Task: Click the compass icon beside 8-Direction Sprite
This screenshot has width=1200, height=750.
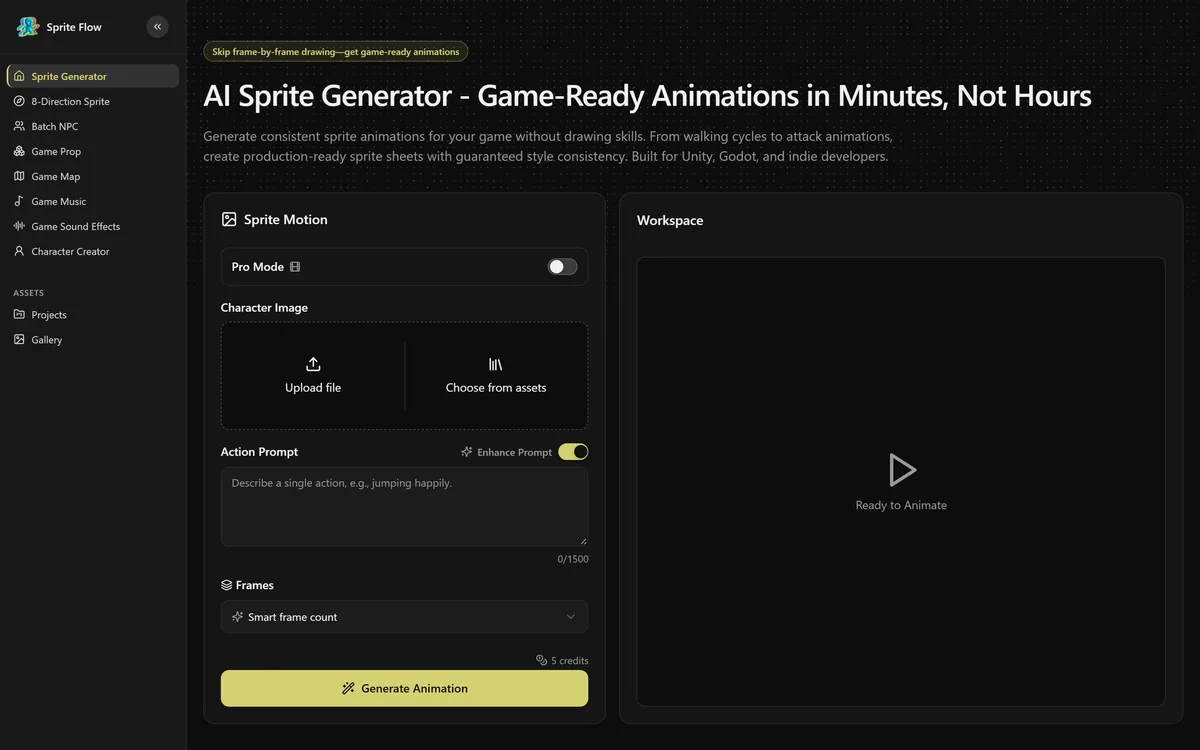Action: 19,101
